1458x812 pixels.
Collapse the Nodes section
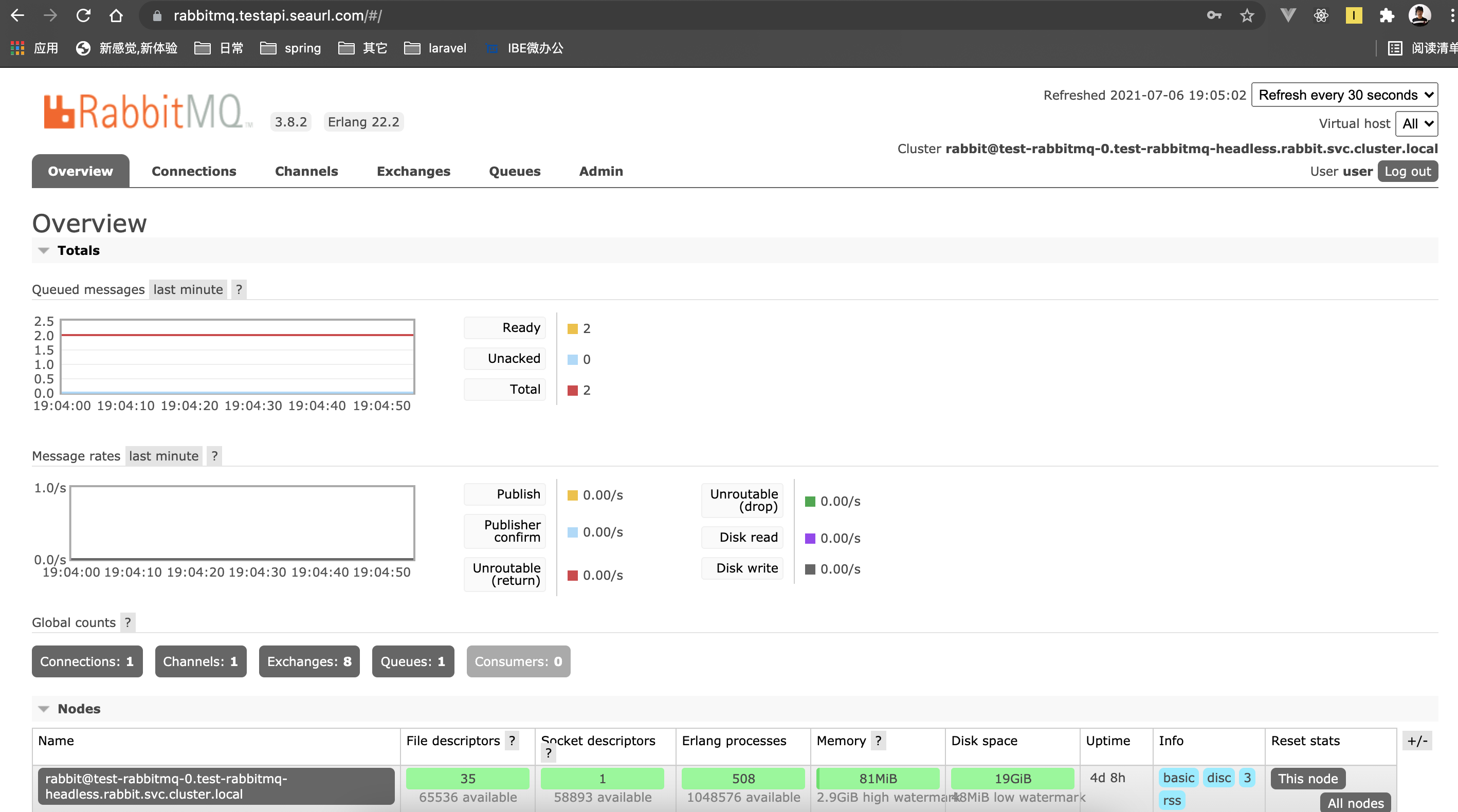point(44,709)
